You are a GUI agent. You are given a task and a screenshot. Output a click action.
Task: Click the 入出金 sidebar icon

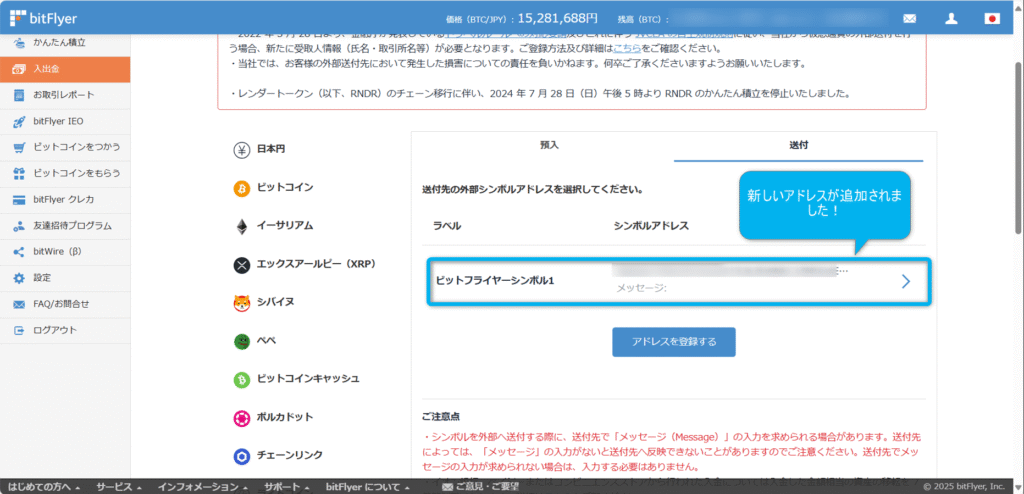(20, 69)
